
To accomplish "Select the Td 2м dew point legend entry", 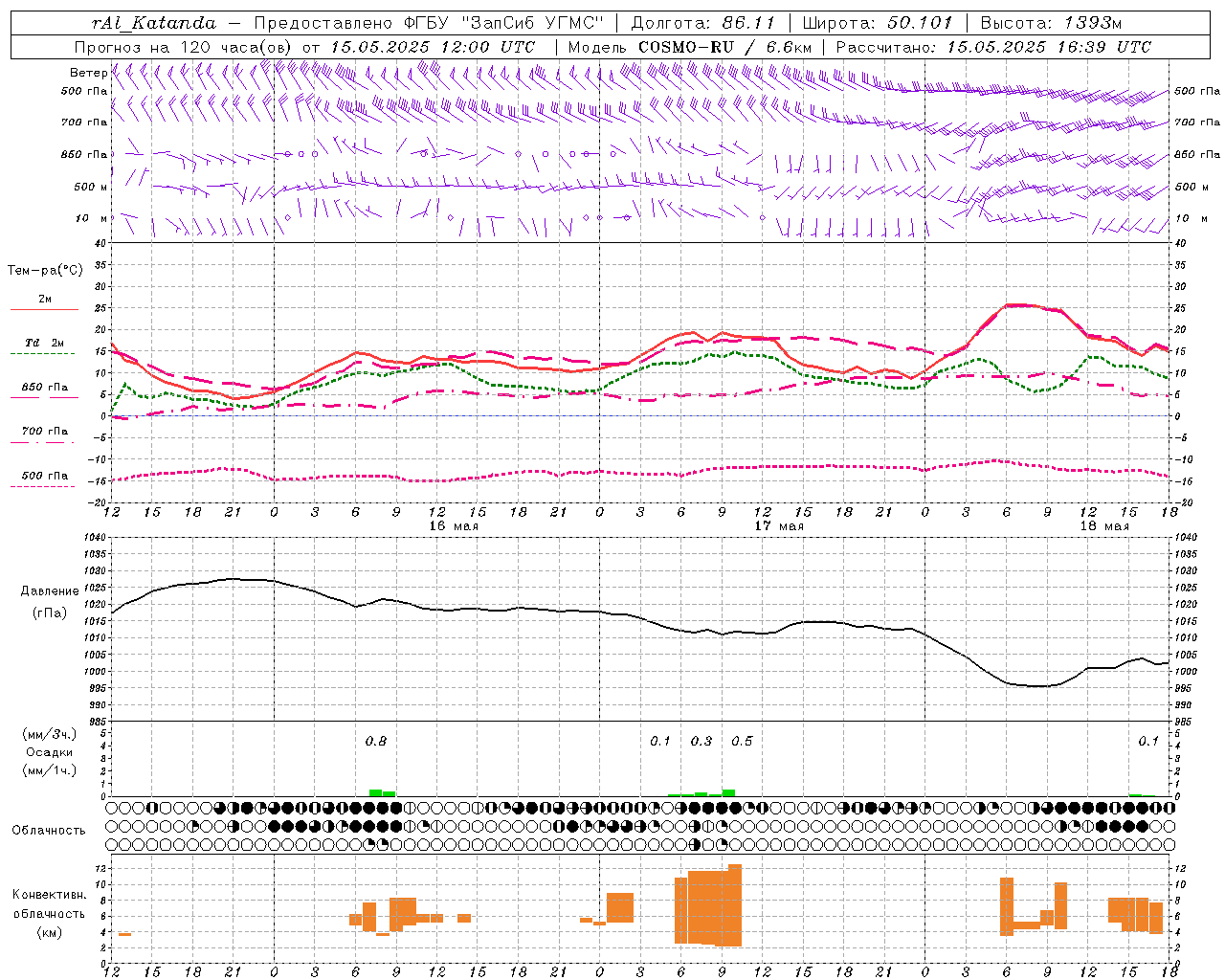I will [45, 343].
